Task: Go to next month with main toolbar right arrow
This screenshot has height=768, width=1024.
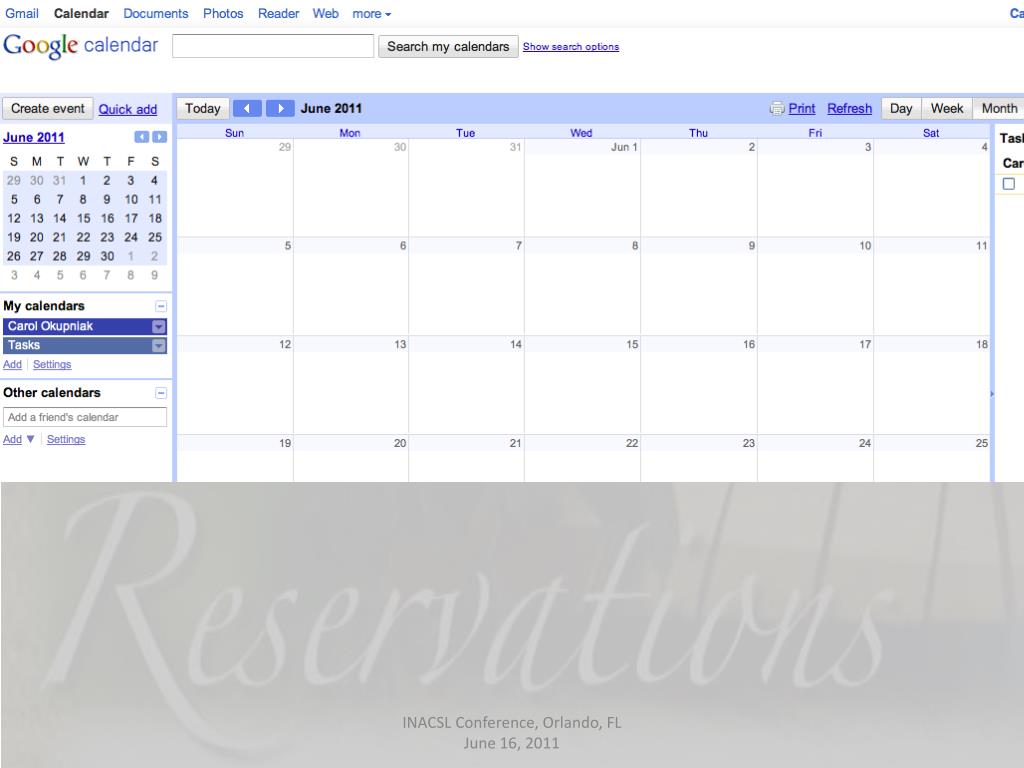Action: point(280,108)
